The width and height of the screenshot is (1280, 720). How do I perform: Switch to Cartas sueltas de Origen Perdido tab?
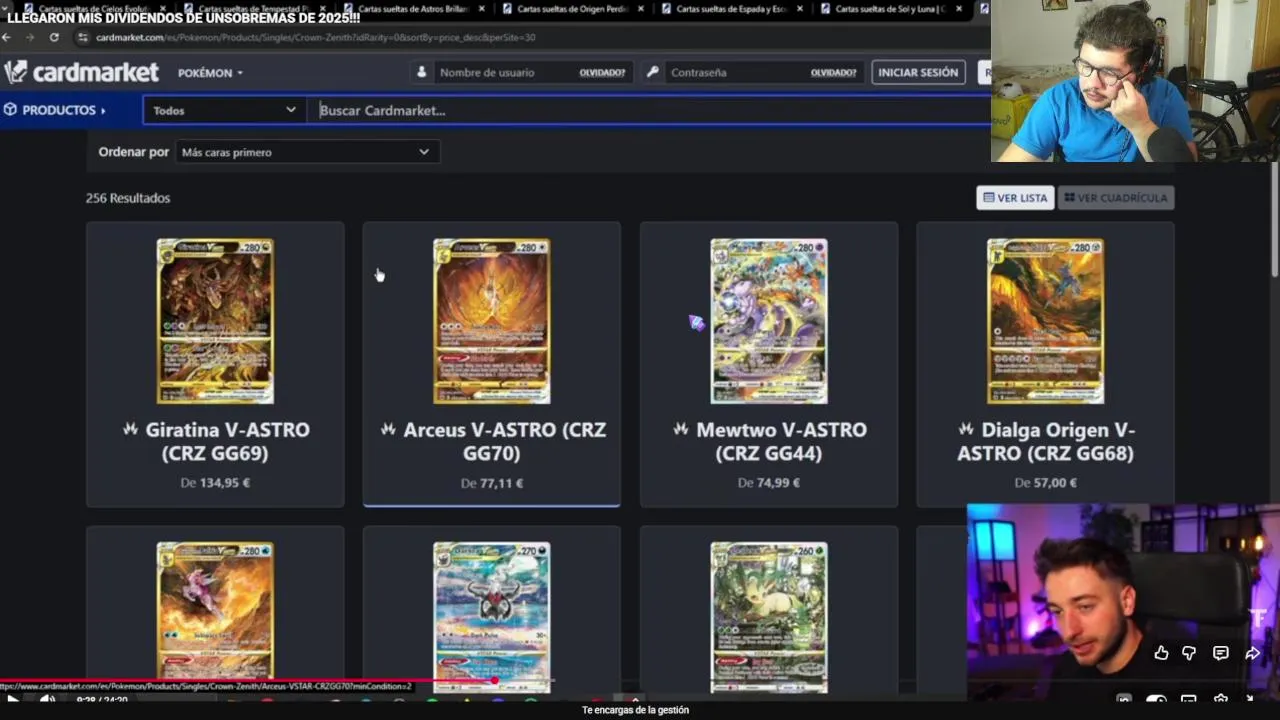pyautogui.click(x=571, y=9)
